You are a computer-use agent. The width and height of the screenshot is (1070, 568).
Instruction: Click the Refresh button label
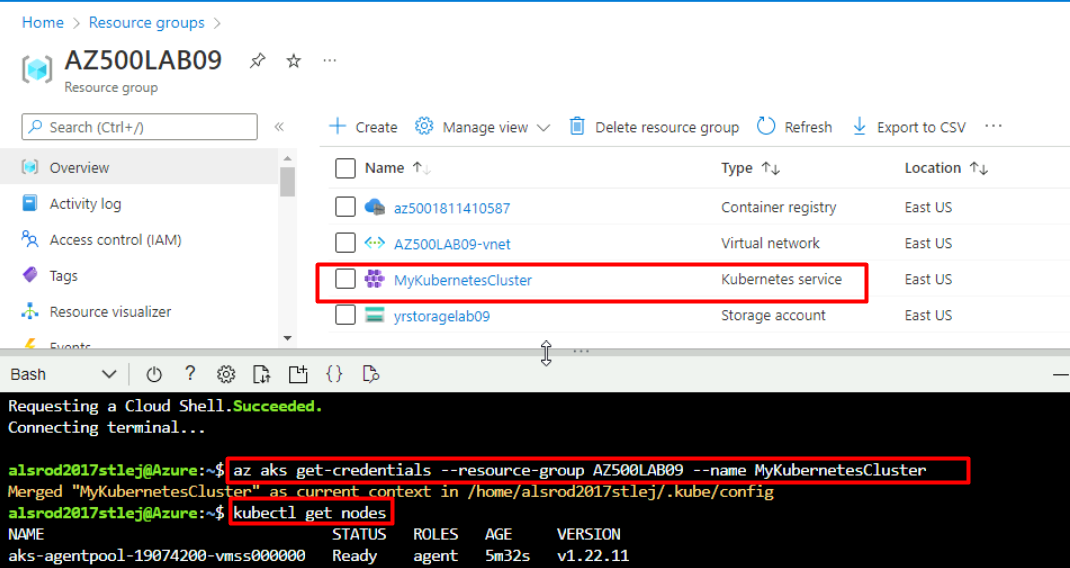[x=808, y=127]
